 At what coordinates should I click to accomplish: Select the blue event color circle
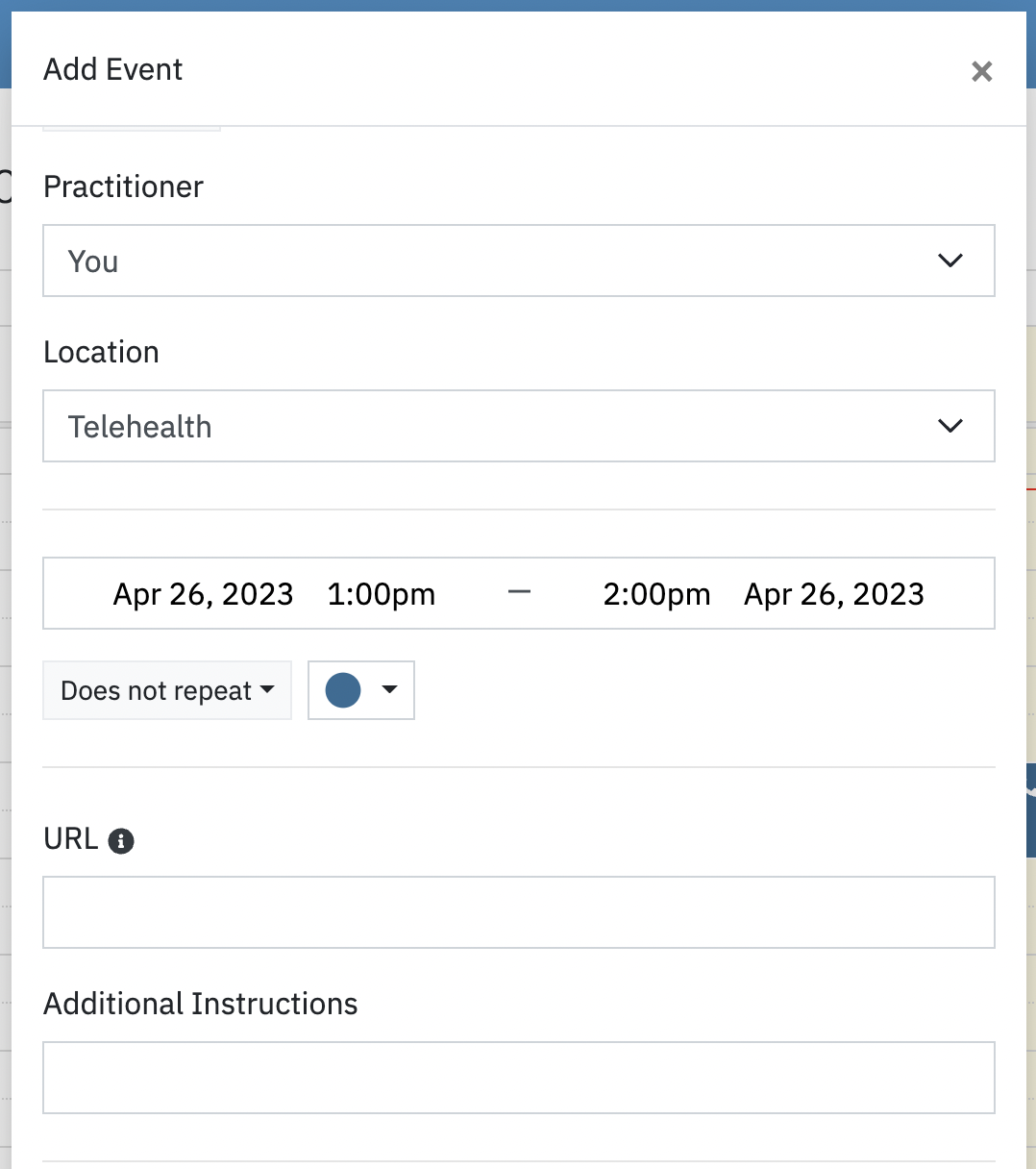tap(342, 690)
